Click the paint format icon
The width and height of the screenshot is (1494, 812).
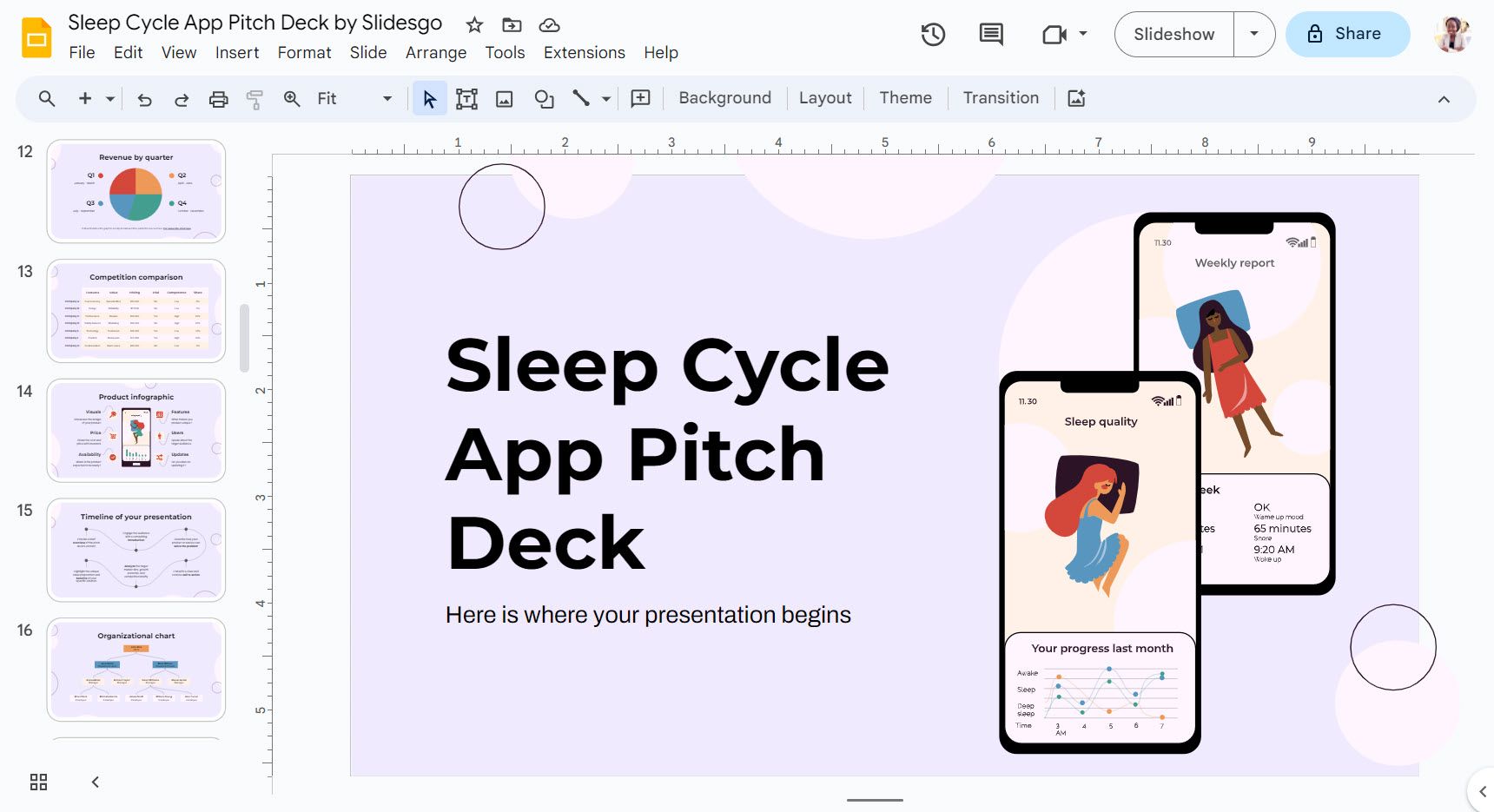(255, 99)
